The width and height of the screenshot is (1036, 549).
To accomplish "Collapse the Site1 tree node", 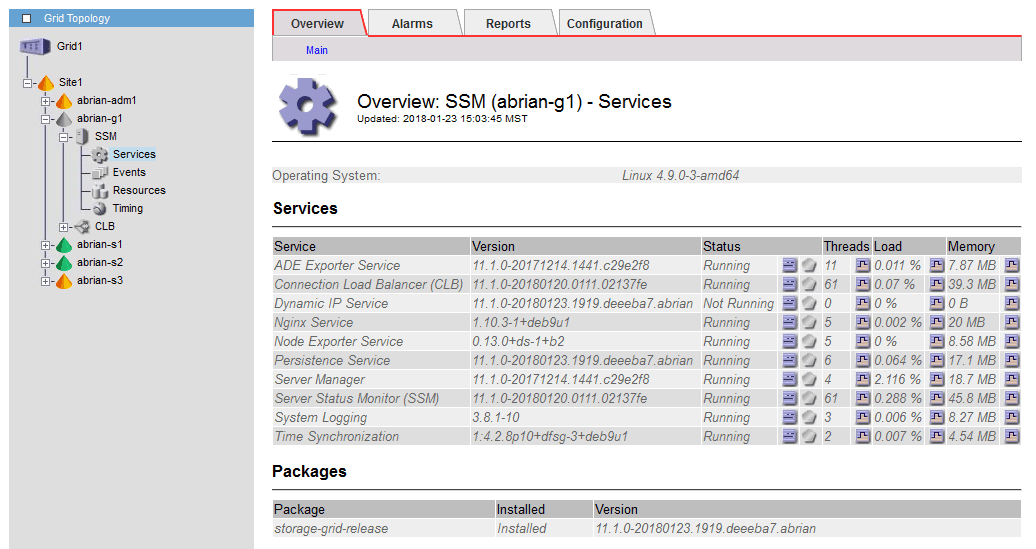I will (27, 83).
